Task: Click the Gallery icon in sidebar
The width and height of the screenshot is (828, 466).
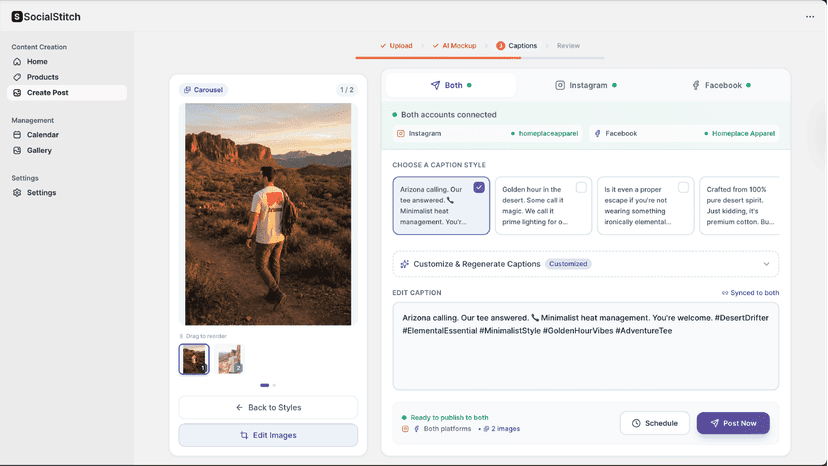Action: click(17, 151)
